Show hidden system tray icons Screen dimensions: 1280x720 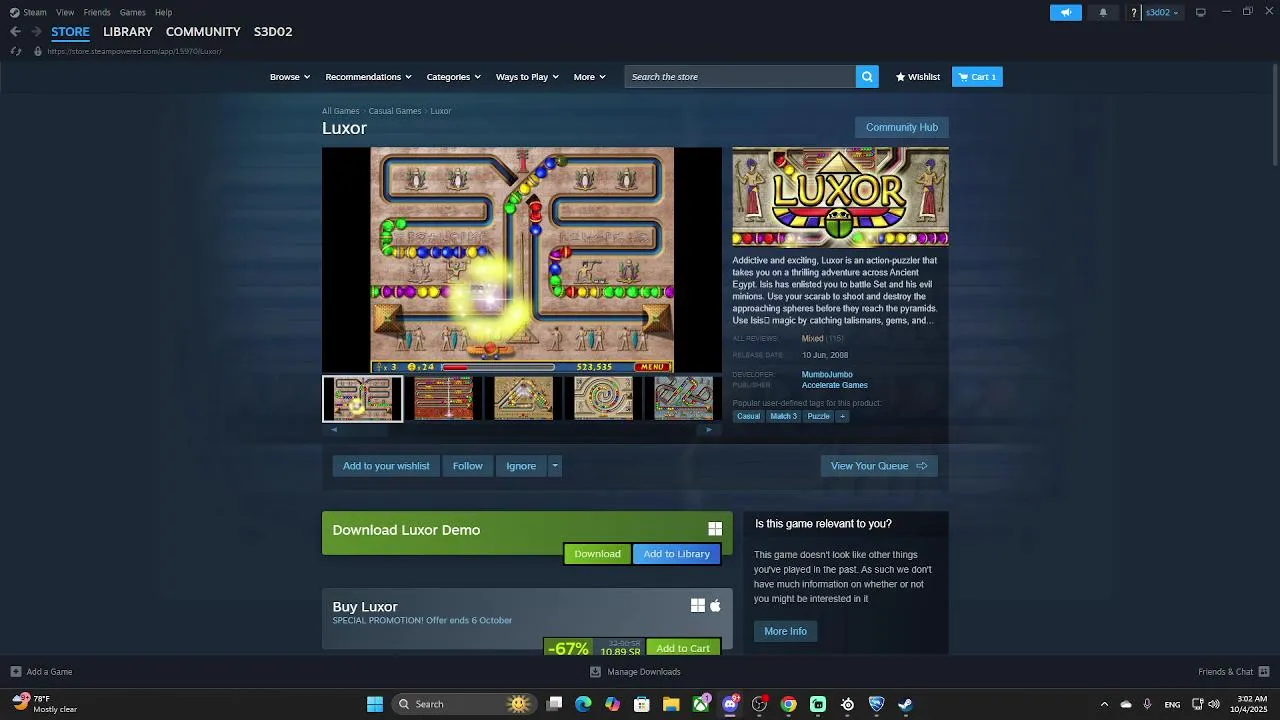(1104, 704)
